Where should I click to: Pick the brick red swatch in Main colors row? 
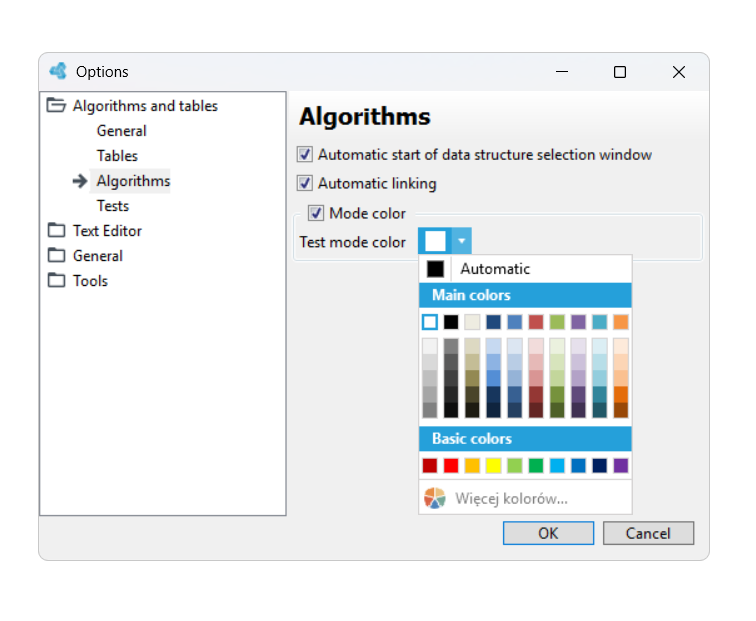pos(536,322)
